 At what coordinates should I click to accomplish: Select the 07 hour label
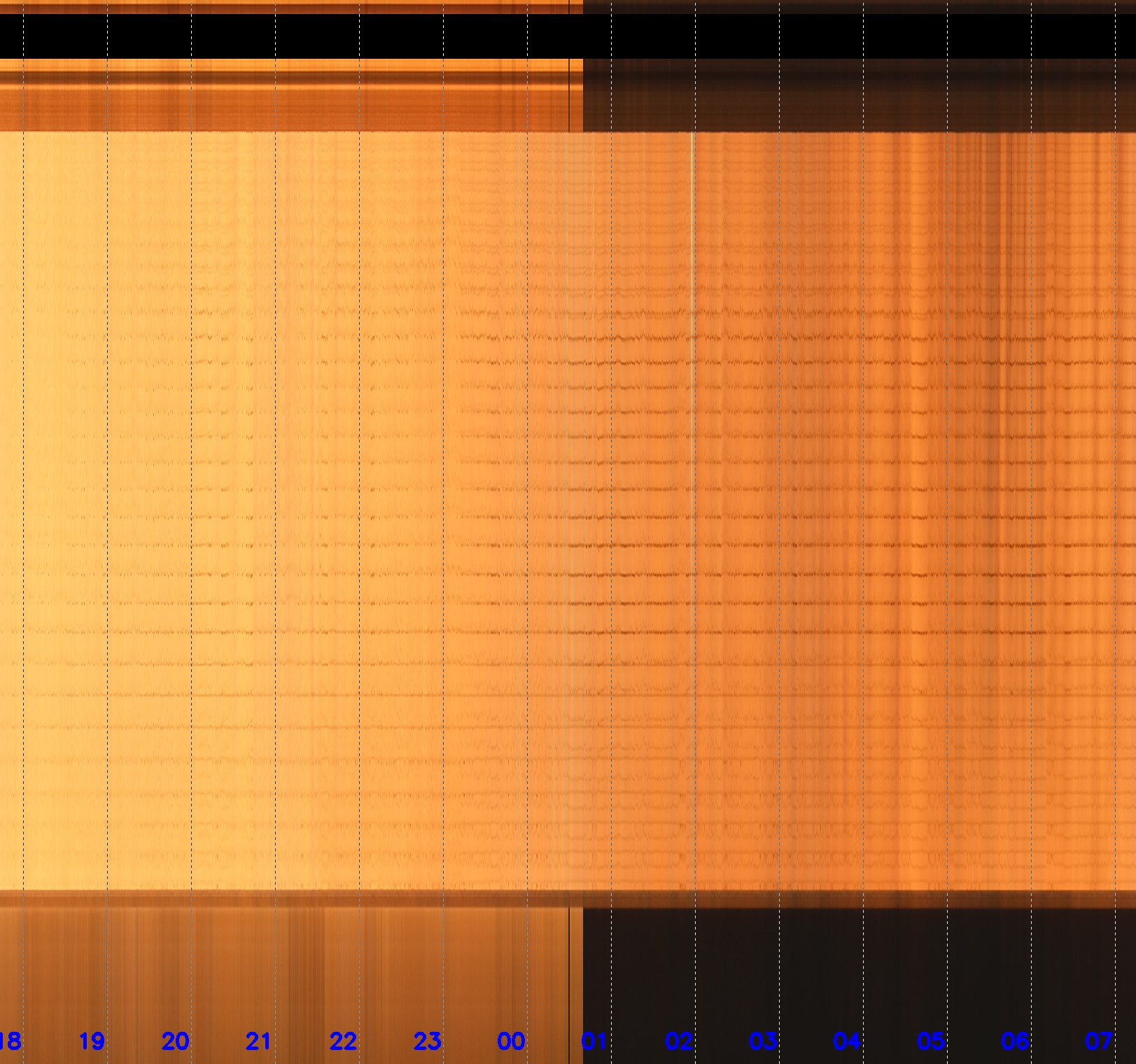tap(1099, 1041)
